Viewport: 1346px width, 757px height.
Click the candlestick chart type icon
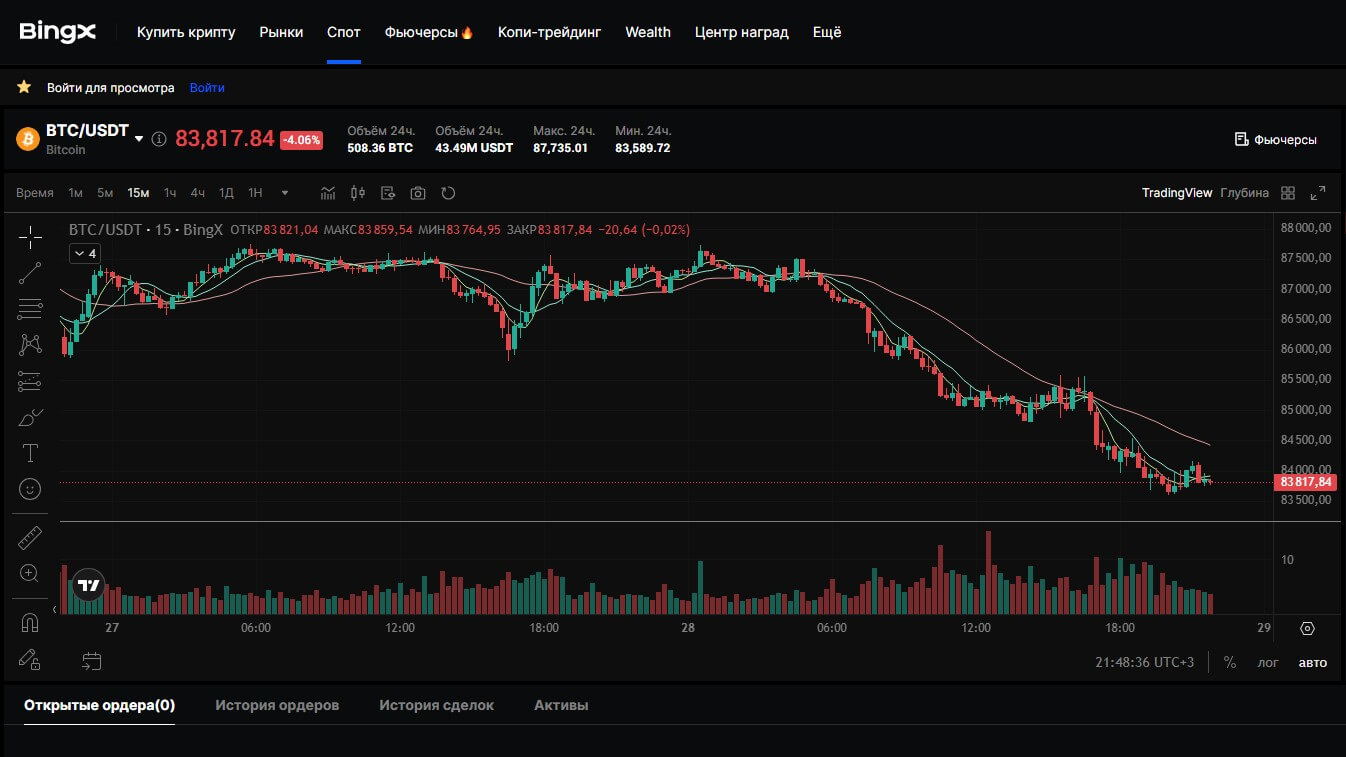tap(358, 193)
